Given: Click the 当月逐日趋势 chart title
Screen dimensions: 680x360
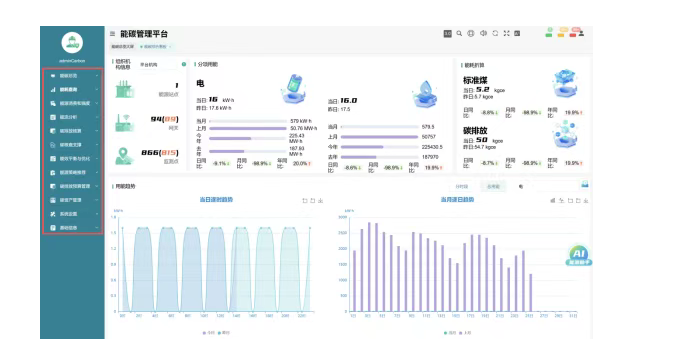Looking at the screenshot, I should coord(457,200).
